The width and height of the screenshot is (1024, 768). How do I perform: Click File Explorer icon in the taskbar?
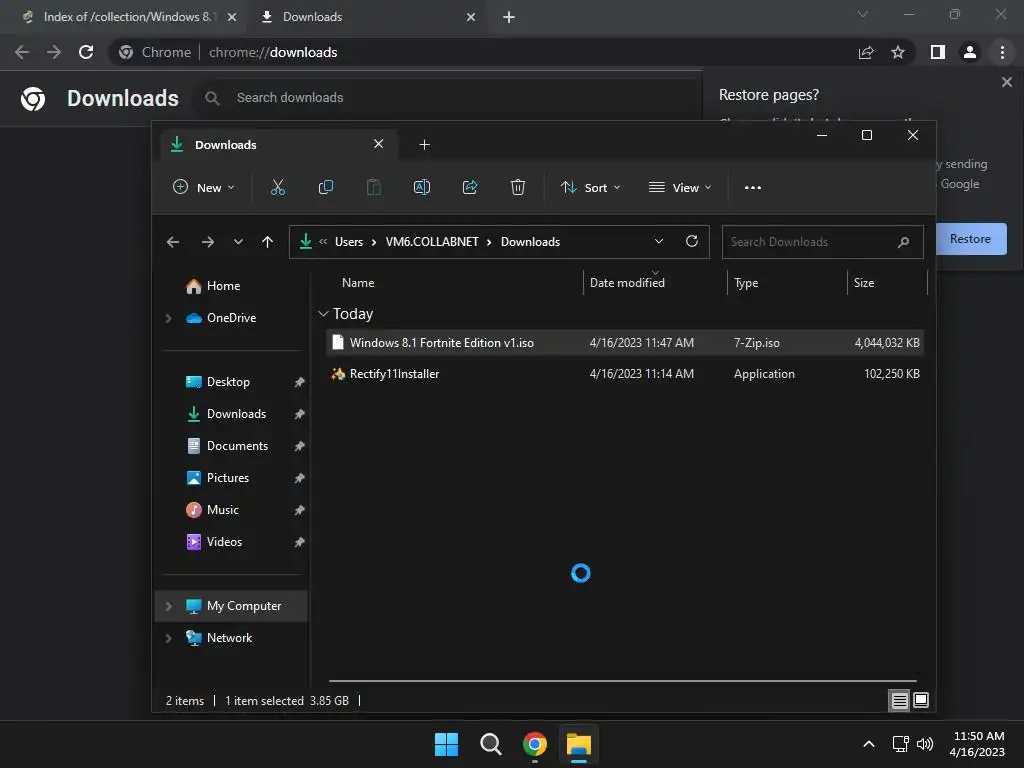(x=579, y=744)
